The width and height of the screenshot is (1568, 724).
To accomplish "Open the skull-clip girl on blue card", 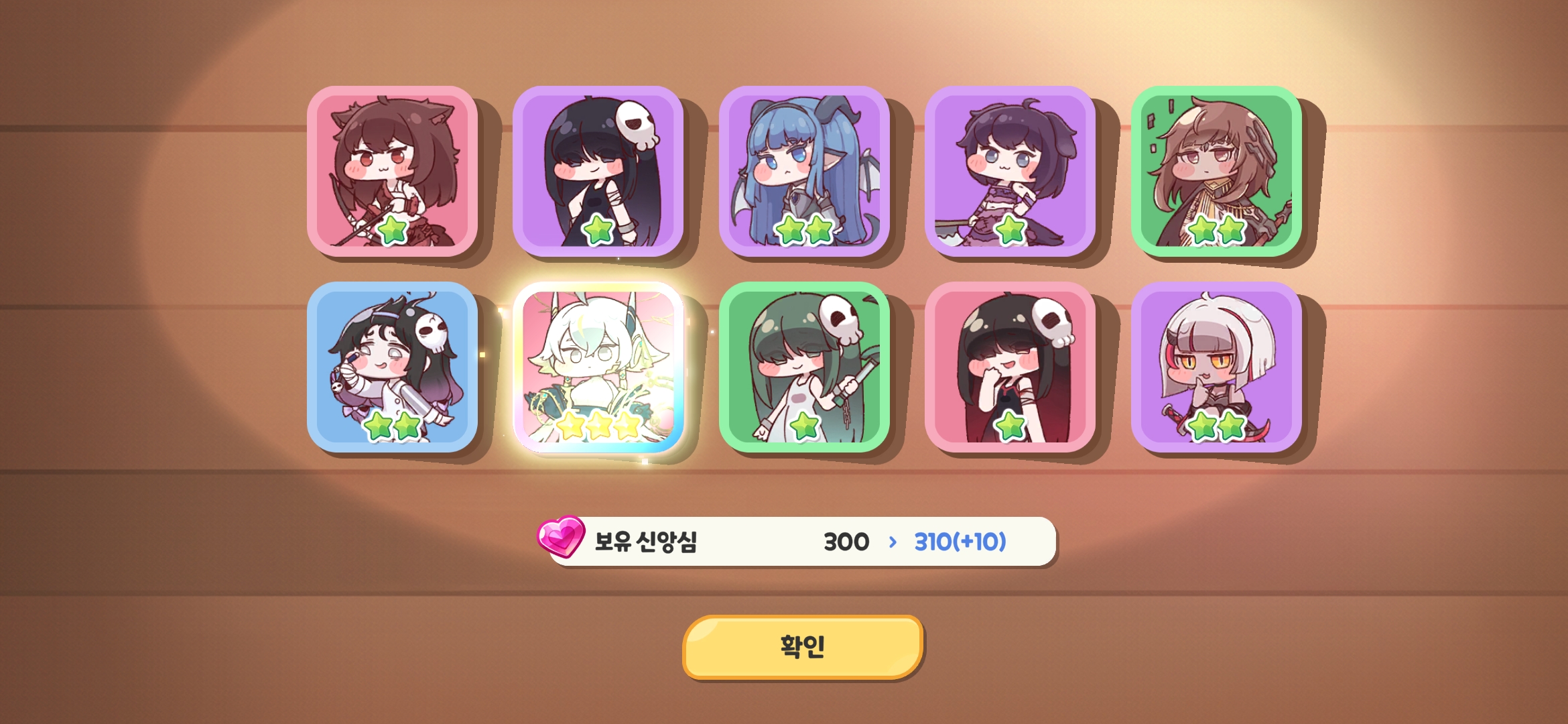I will (x=392, y=367).
